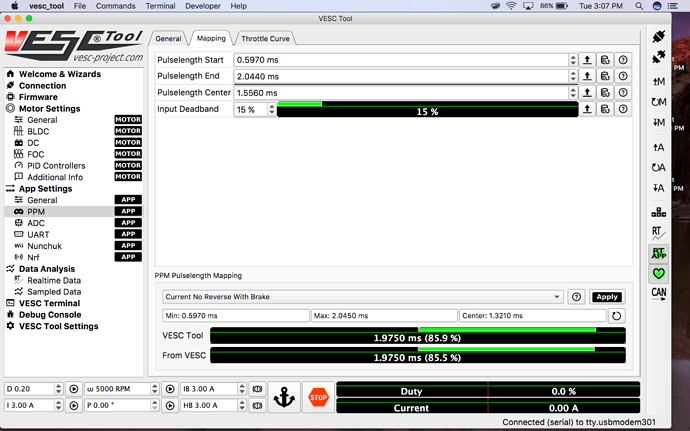
Task: Open the Terminal menu in menu bar
Action: point(160,6)
